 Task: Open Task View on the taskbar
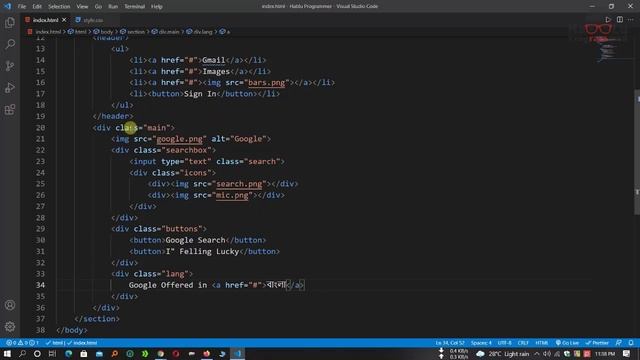52,353
